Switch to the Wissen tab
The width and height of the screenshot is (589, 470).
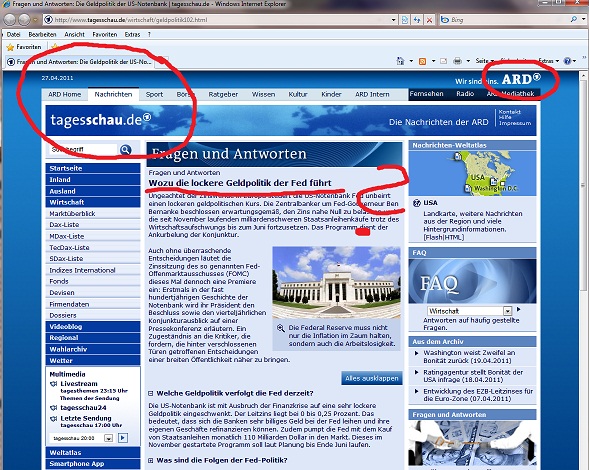coord(263,94)
